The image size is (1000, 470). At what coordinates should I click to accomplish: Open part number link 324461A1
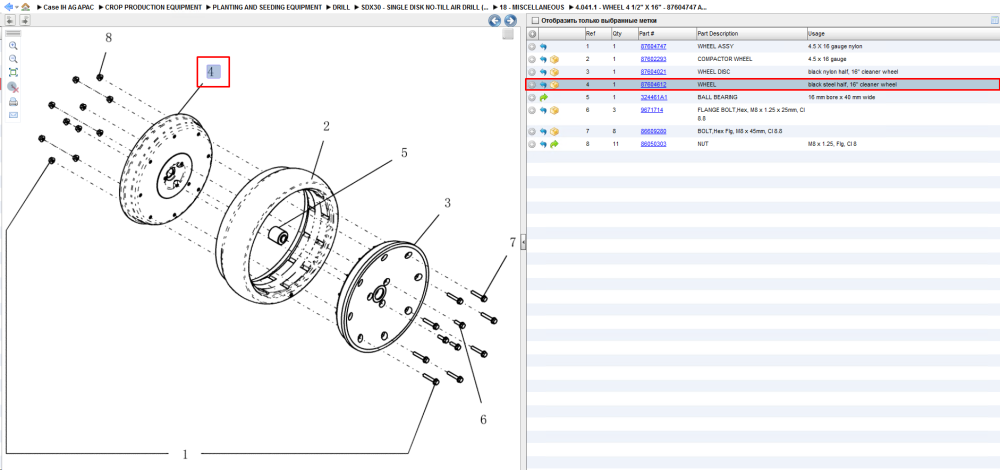pos(653,98)
